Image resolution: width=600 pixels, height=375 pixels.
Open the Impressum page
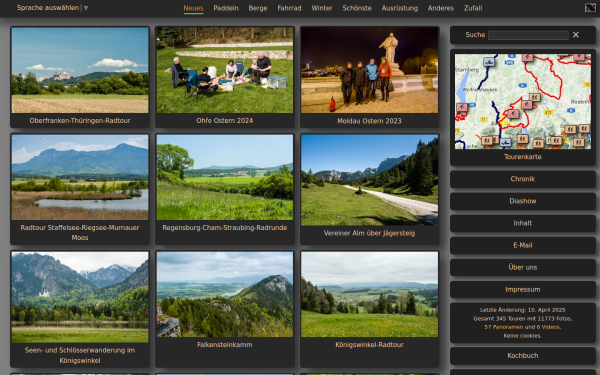[523, 290]
